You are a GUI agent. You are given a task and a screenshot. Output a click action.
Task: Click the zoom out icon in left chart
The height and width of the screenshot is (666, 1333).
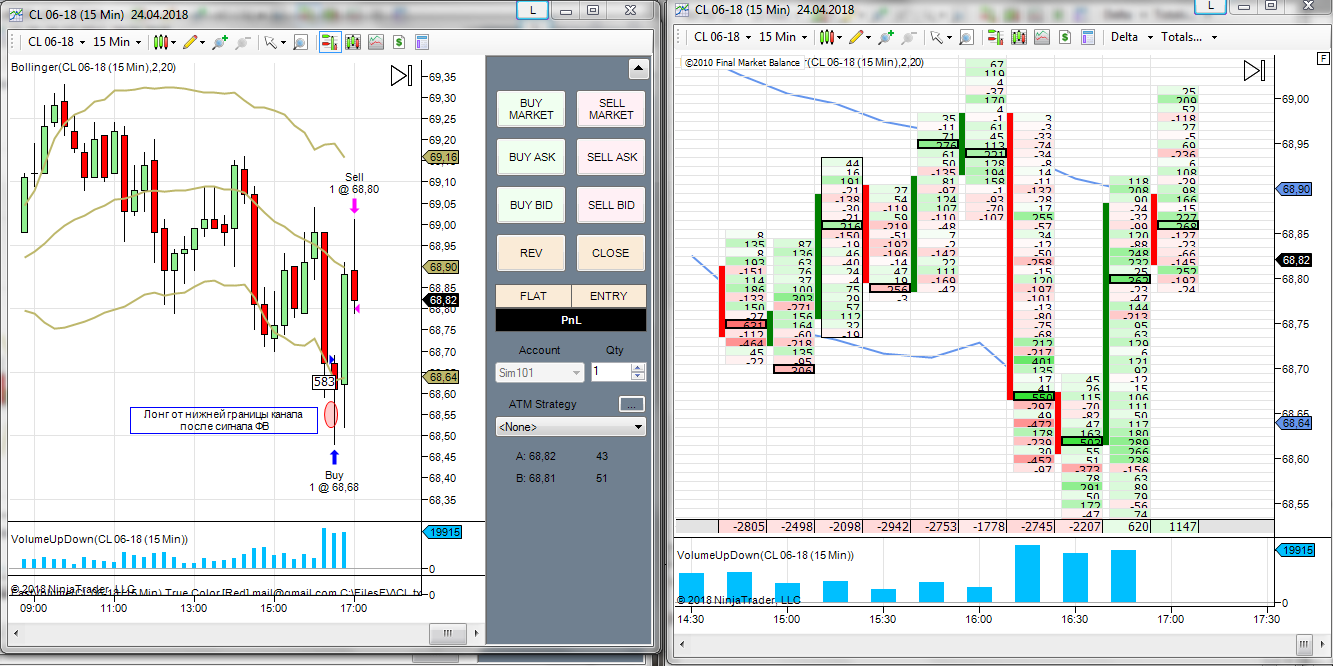242,42
